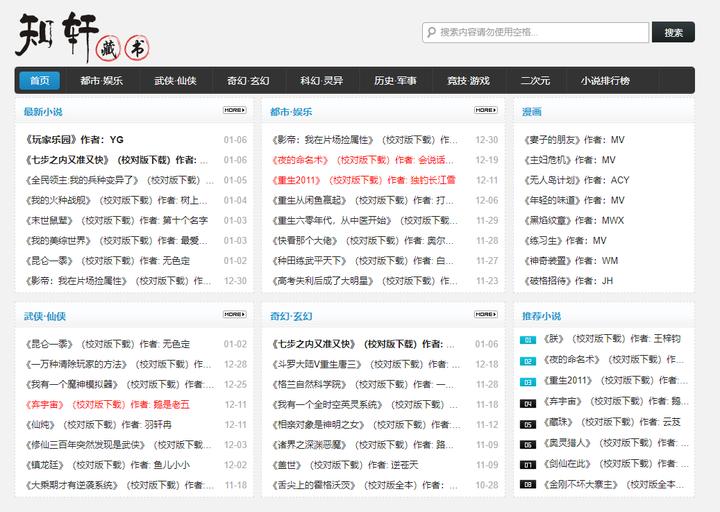Open 历史·军事 navigation menu item
Viewport: 720px width, 512px height.
395,81
